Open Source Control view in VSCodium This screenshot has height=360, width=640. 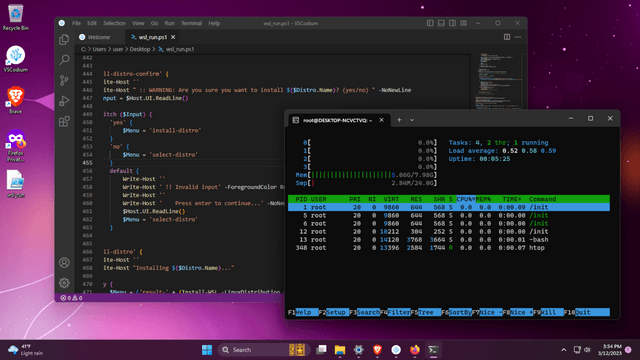(64, 80)
